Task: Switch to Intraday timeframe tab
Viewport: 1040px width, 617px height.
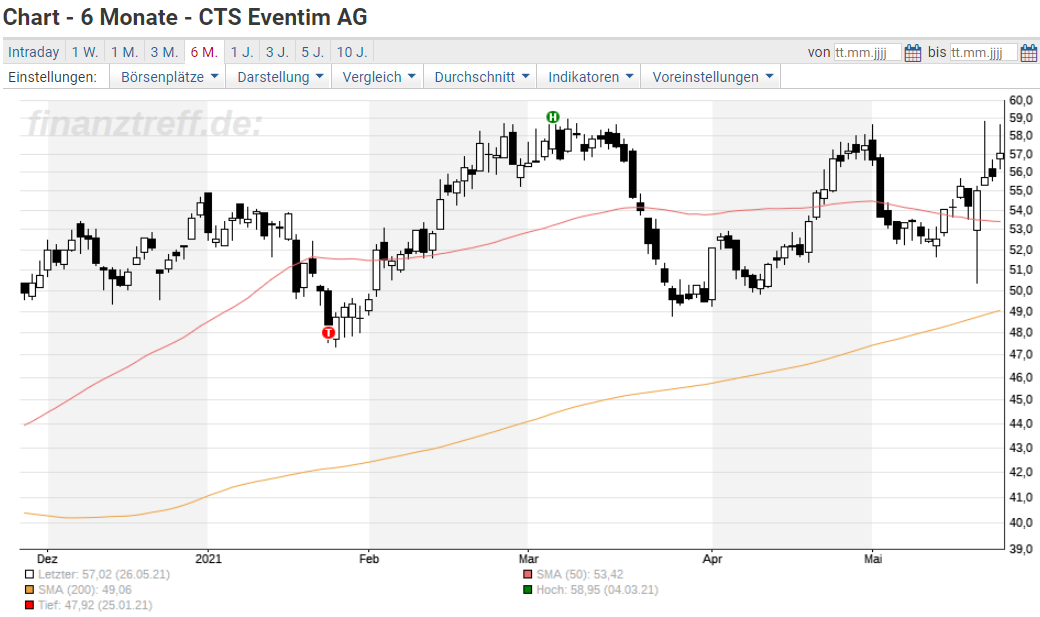Action: (x=34, y=52)
